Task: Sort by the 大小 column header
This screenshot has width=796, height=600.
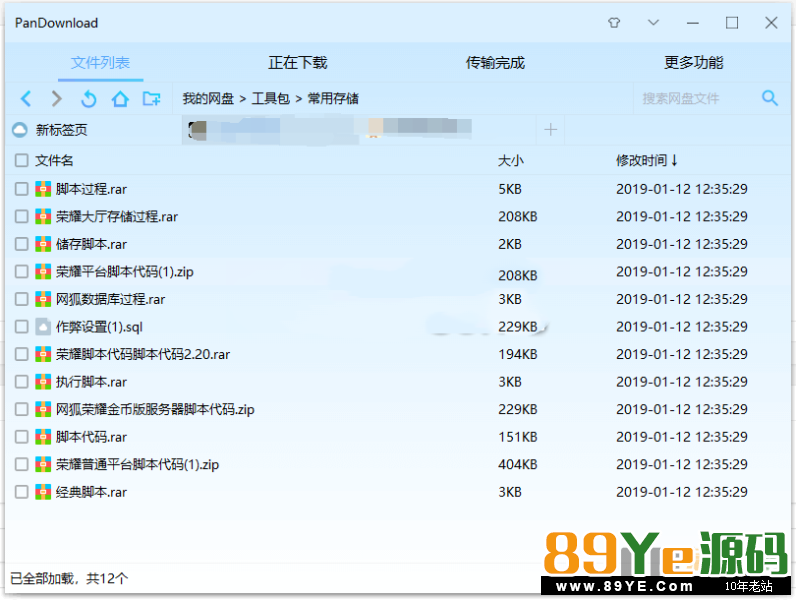Action: pos(511,160)
